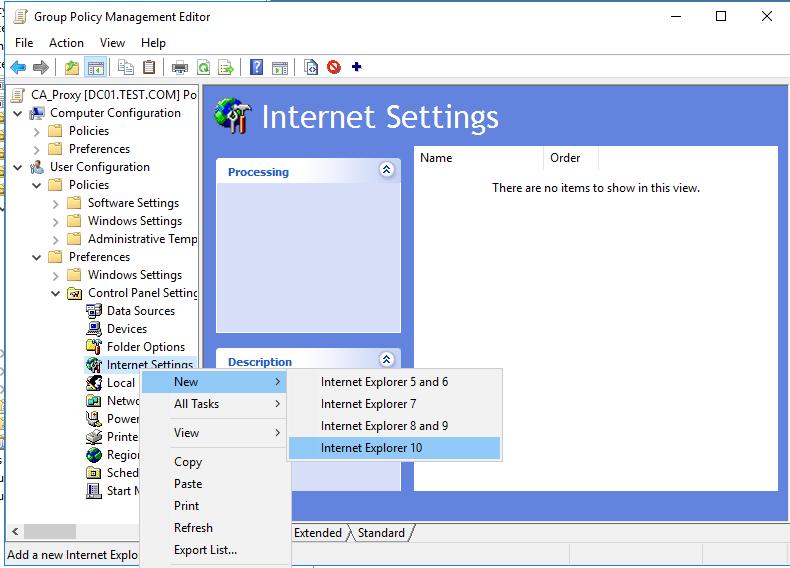Switch to the Extended tab
Image resolution: width=790 pixels, height=568 pixels.
tap(318, 533)
